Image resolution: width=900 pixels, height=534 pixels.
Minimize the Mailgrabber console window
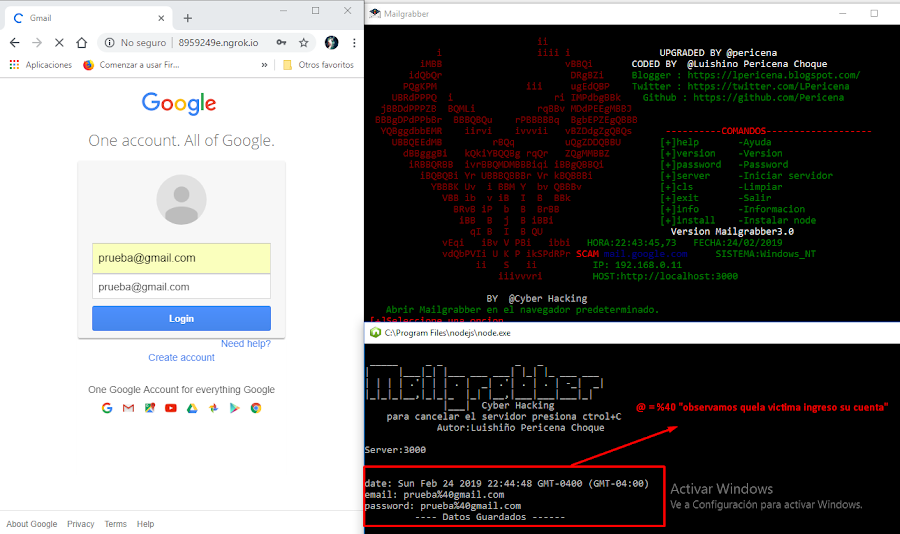click(843, 14)
